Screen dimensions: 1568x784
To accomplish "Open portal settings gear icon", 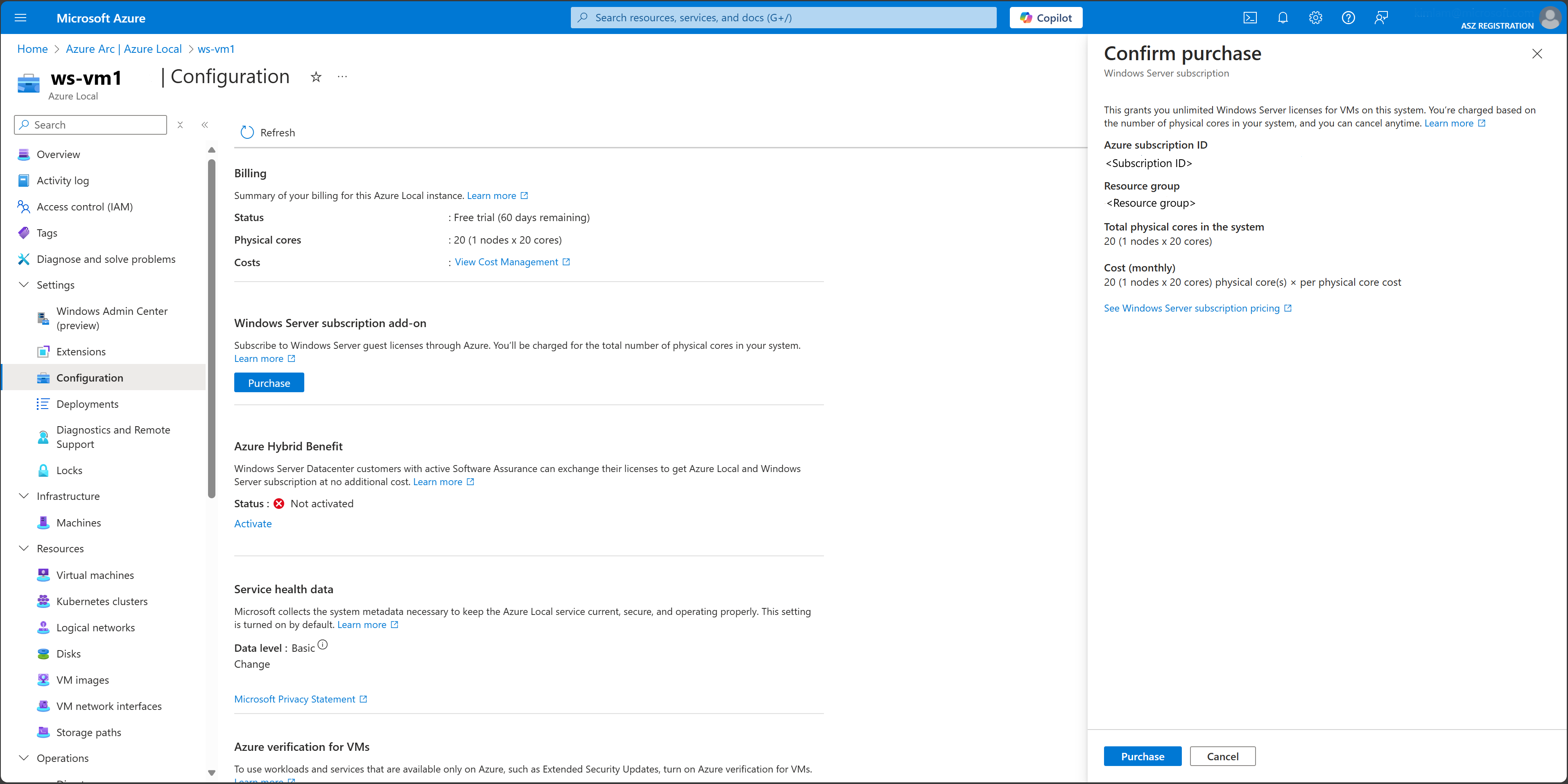I will tap(1315, 18).
